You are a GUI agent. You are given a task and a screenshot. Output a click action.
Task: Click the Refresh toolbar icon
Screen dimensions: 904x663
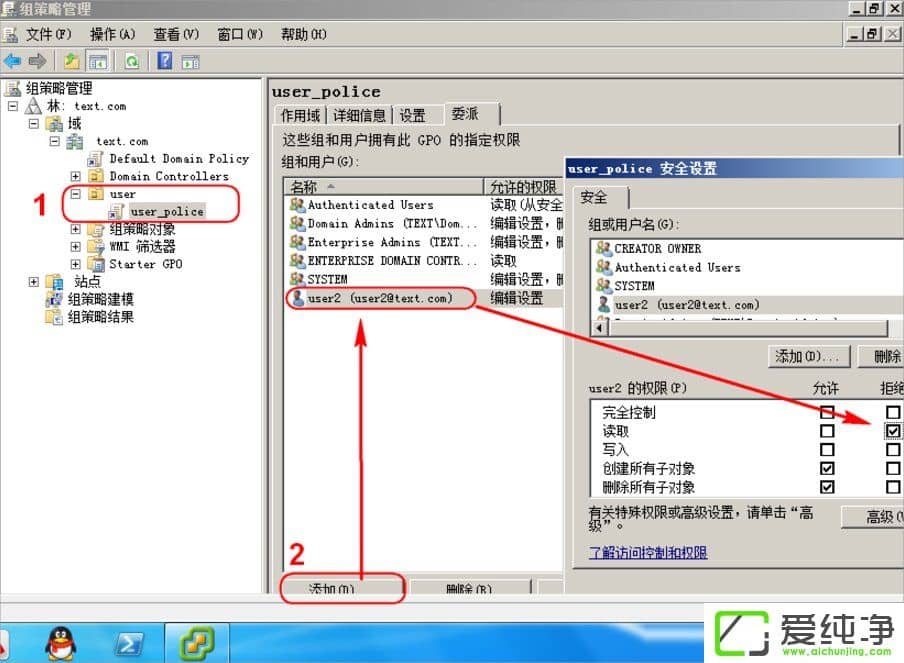pos(131,61)
